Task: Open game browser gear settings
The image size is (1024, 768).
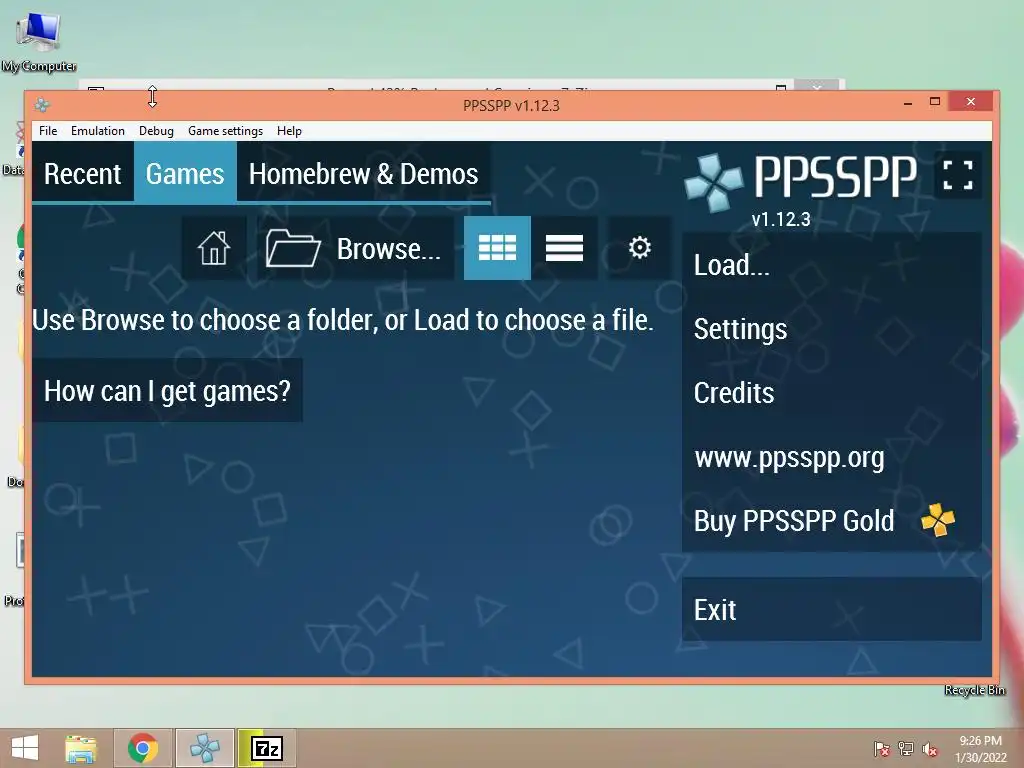Action: (639, 248)
